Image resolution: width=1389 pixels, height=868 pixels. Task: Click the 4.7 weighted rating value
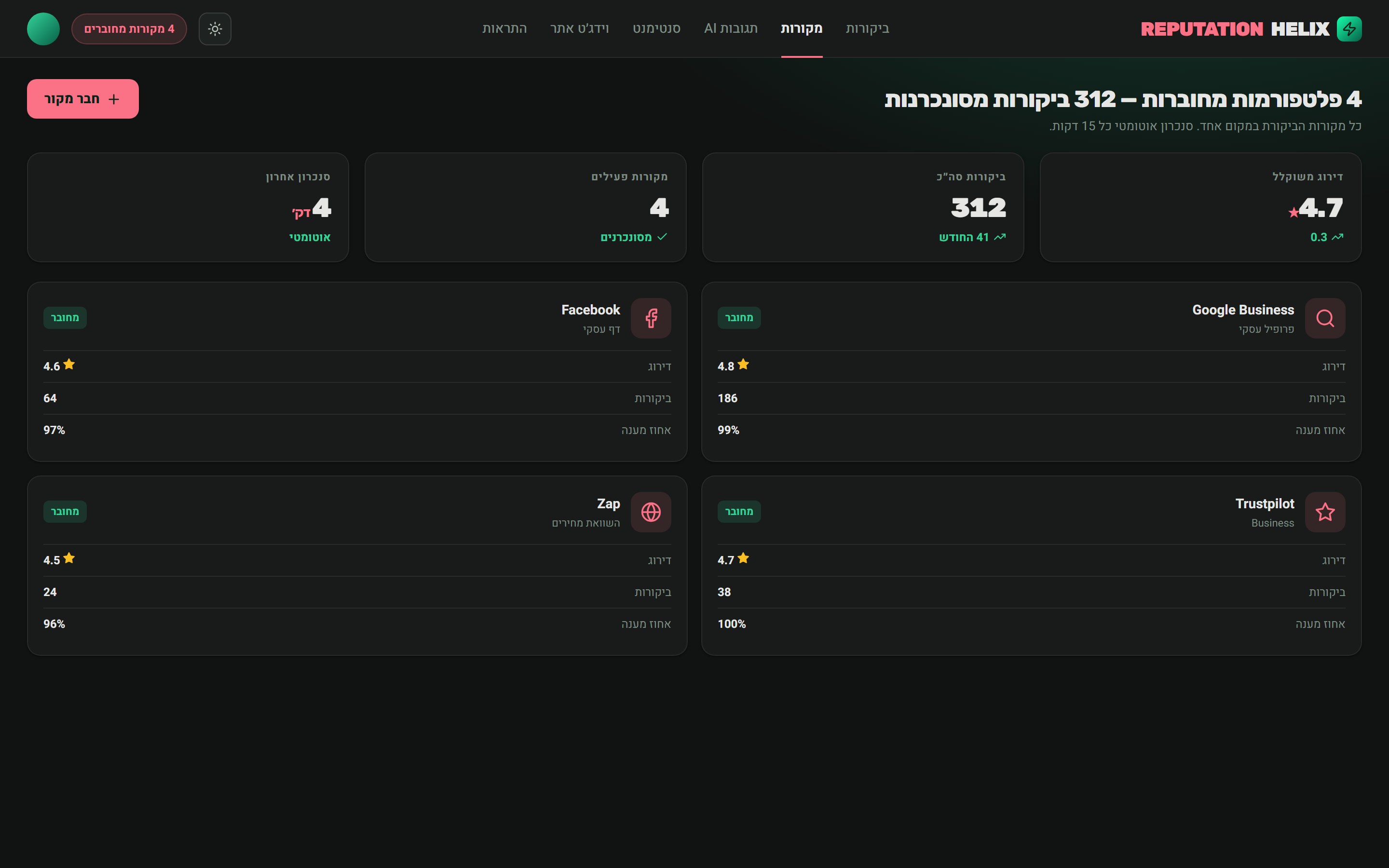(1321, 207)
